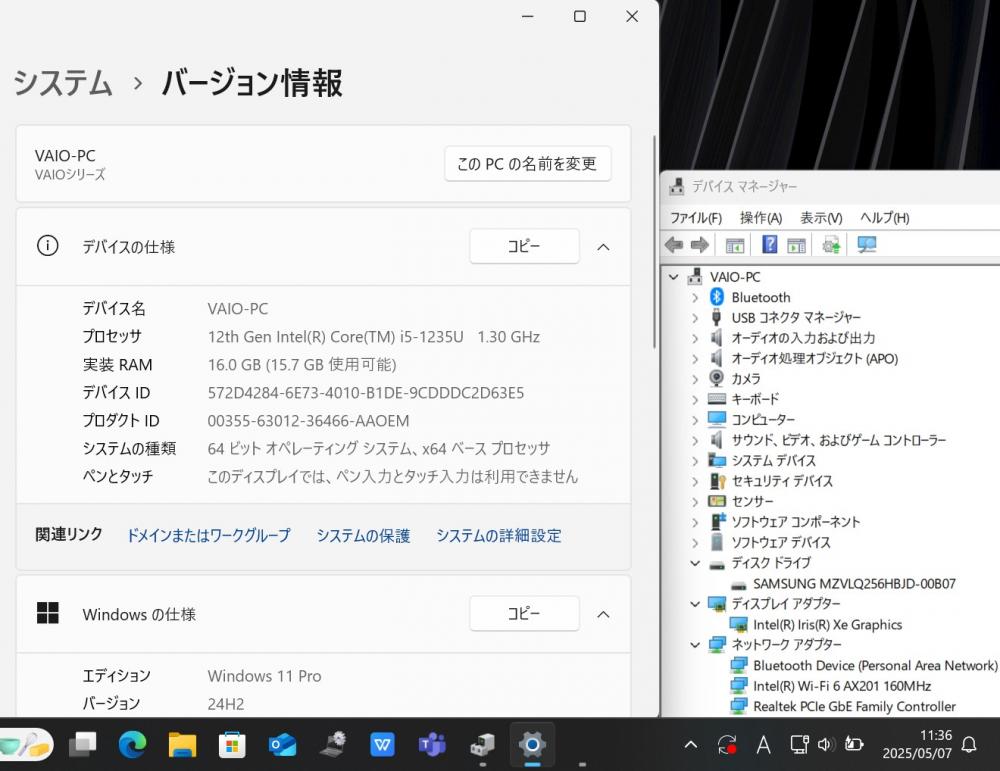This screenshot has width=1000, height=771.
Task: Show hidden system tray icons chevron
Action: (x=691, y=744)
